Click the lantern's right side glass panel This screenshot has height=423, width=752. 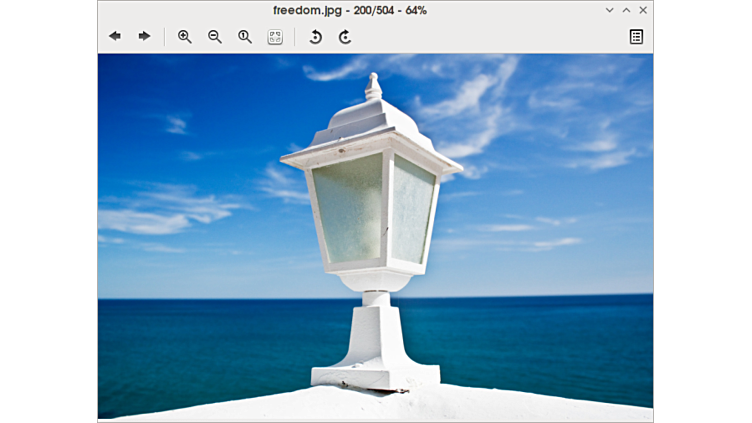tap(411, 208)
